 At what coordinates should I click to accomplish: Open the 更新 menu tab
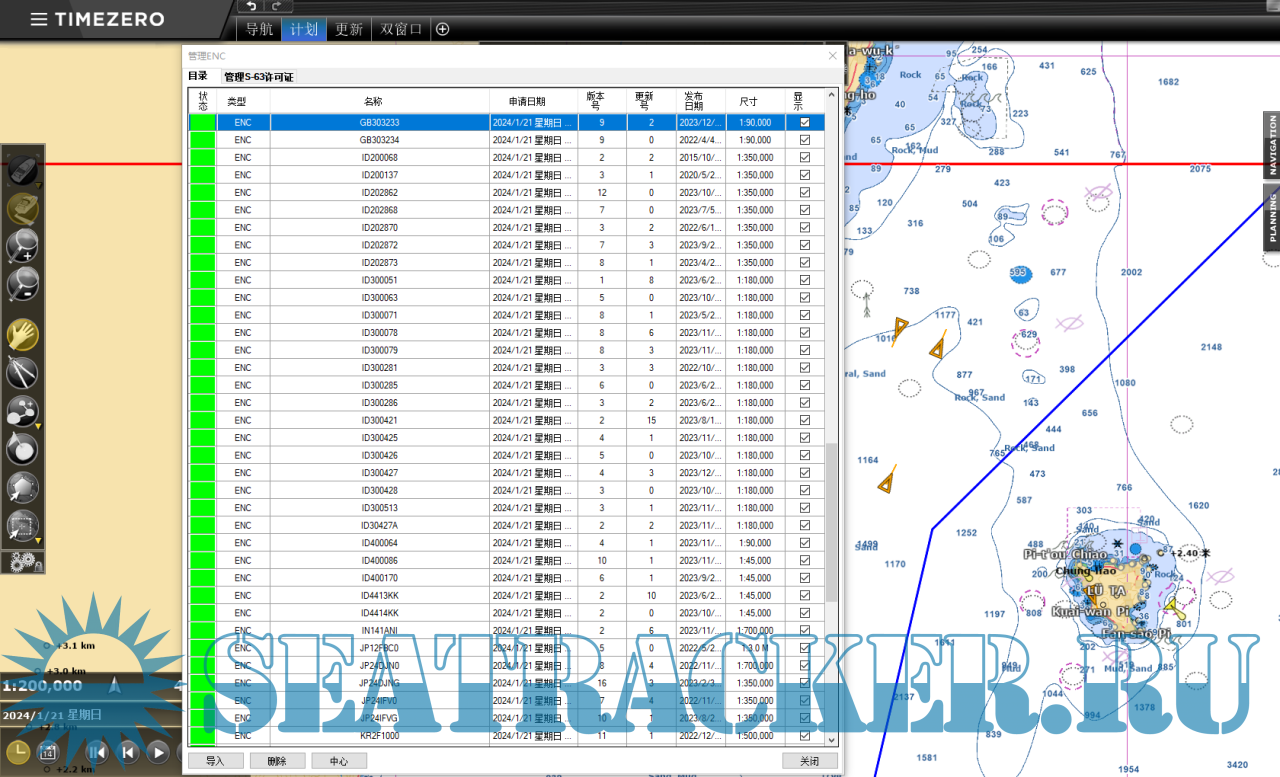coord(348,29)
